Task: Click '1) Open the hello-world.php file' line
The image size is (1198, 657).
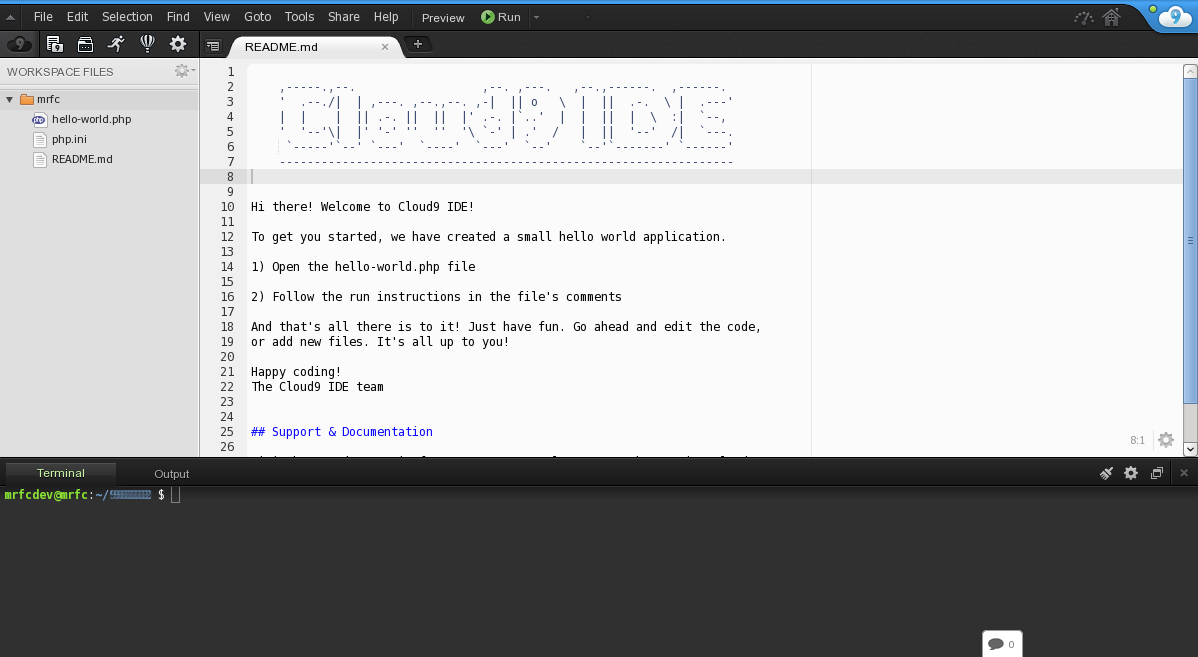Action: 363,267
